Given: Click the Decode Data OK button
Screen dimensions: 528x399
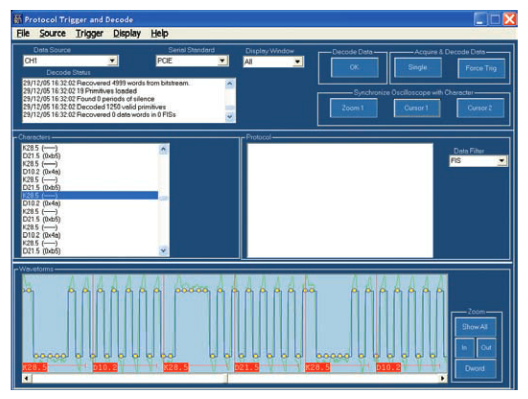Looking at the screenshot, I should tap(354, 67).
